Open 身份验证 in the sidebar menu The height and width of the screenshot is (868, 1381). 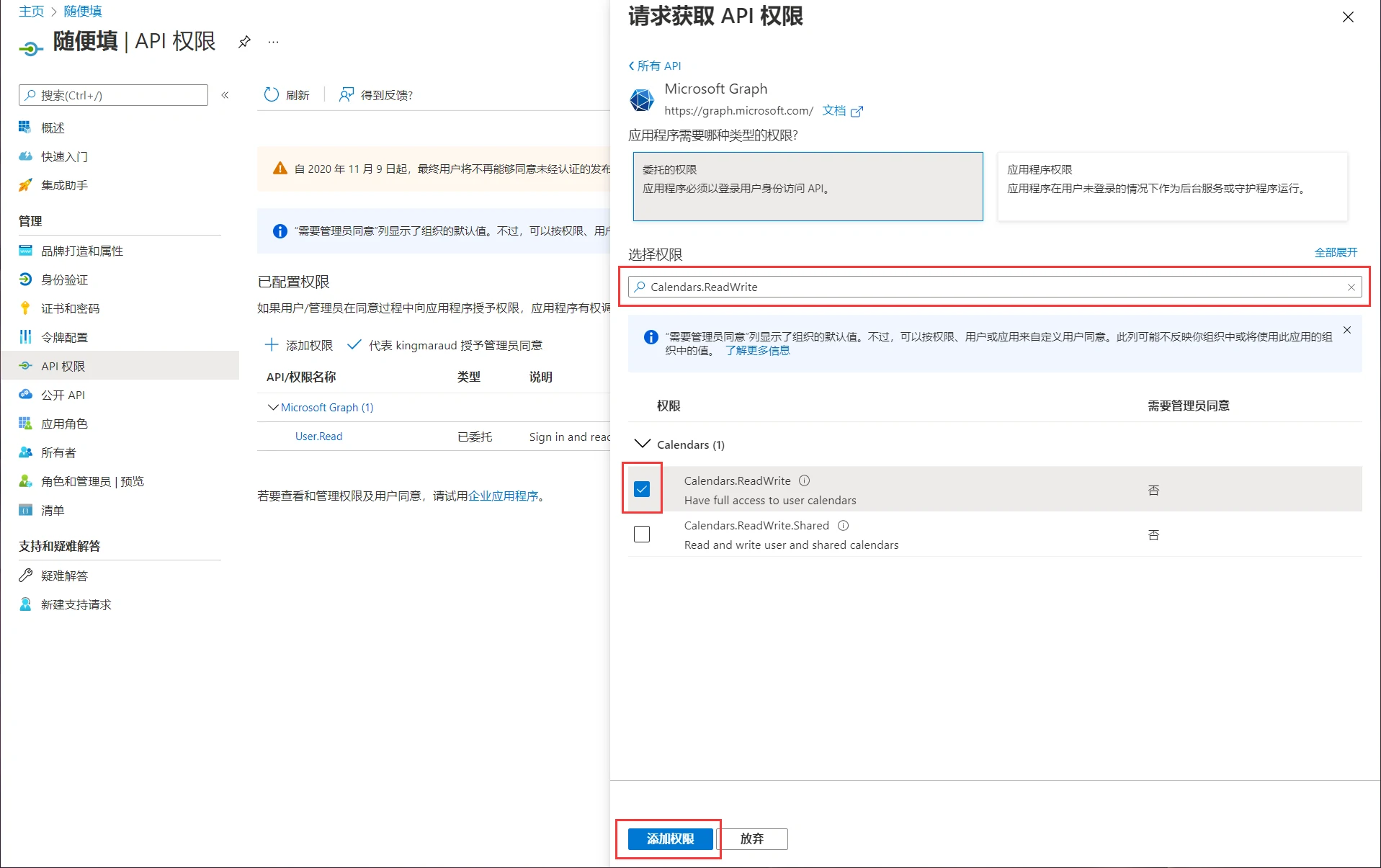pyautogui.click(x=64, y=280)
